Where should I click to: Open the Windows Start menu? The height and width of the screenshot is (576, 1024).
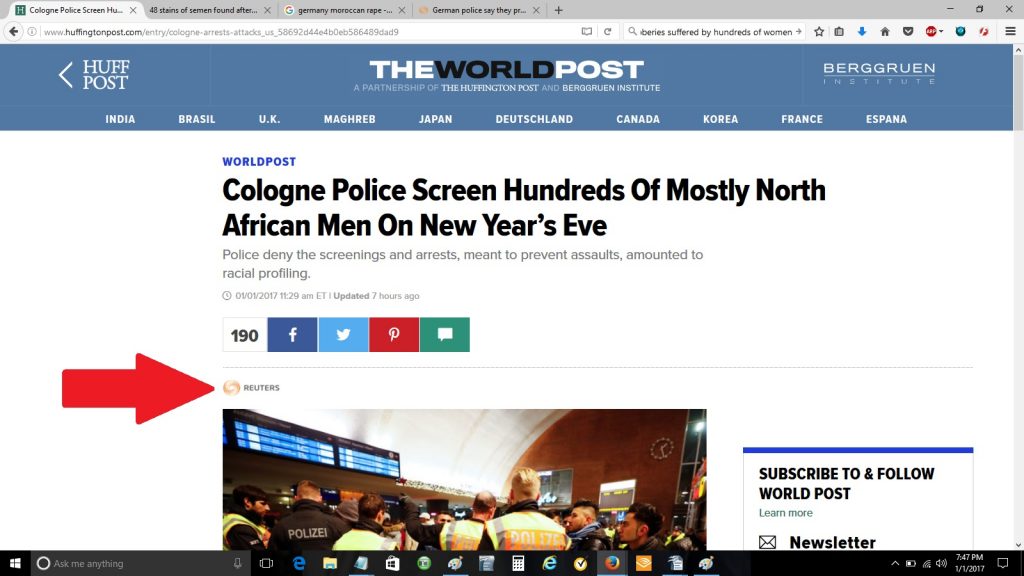(x=15, y=563)
